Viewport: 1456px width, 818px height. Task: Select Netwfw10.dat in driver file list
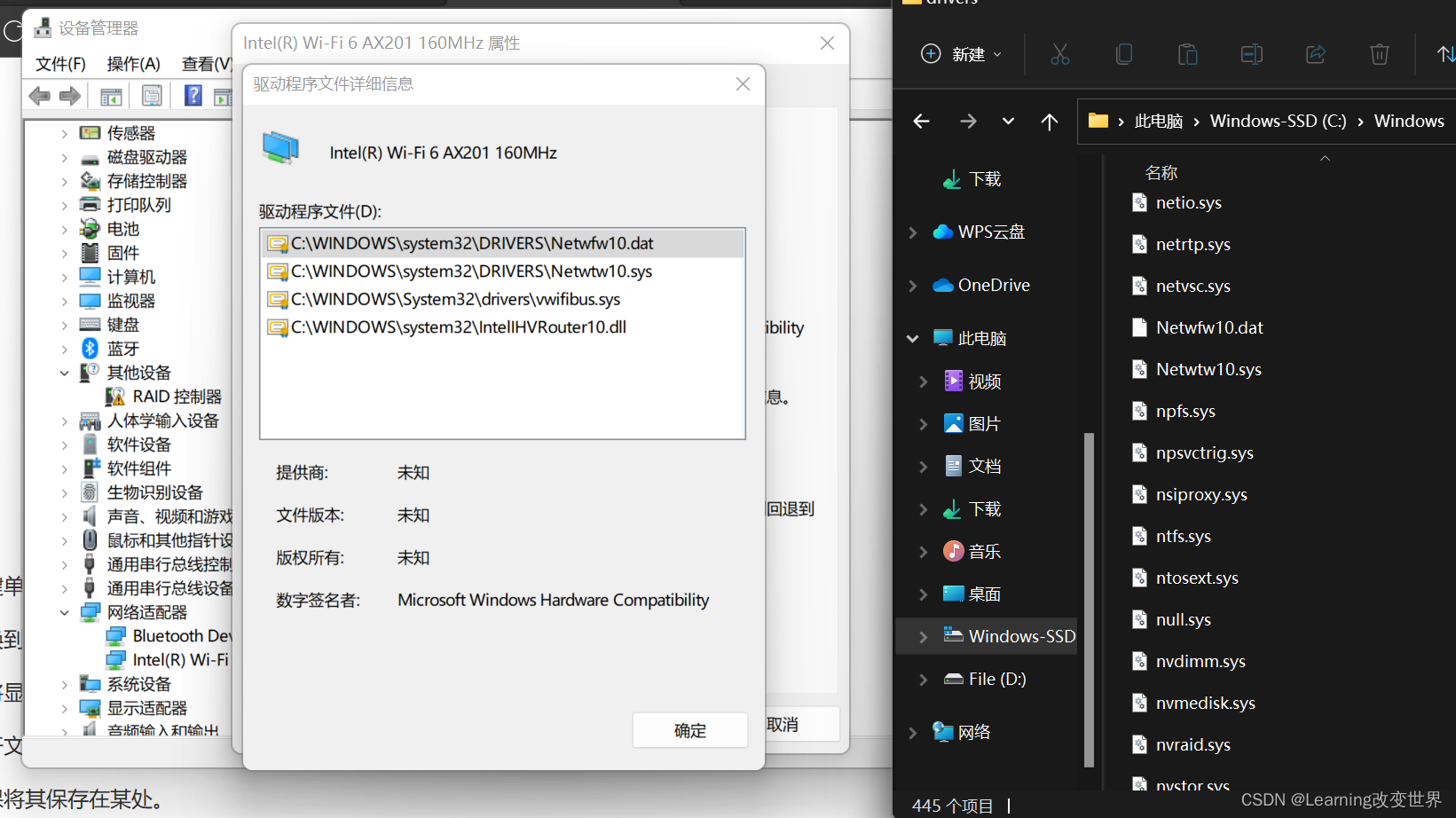tap(502, 243)
